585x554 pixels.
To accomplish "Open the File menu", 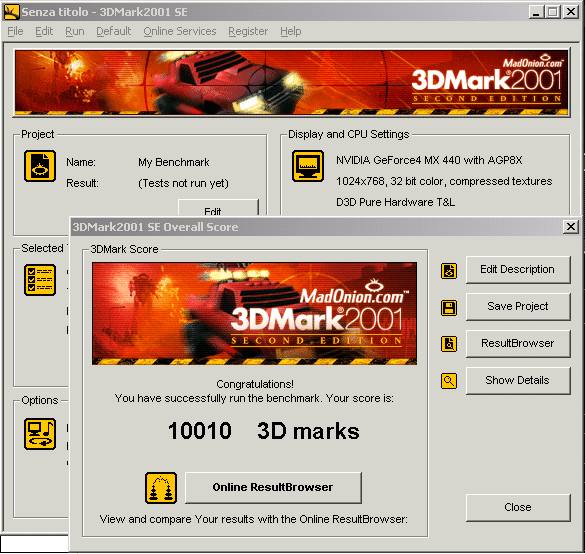I will pos(15,31).
